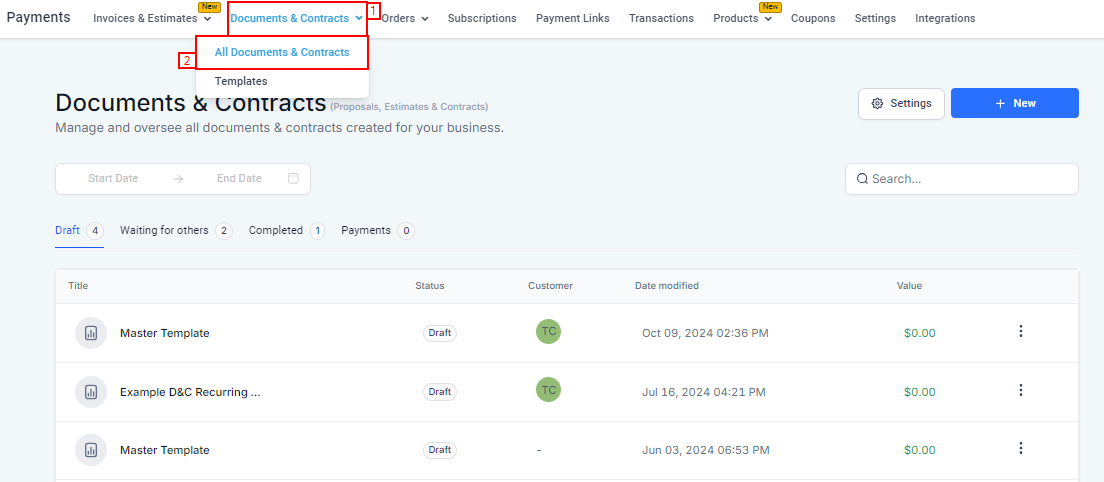1104x482 pixels.
Task: Open Coupons page
Action: click(813, 18)
